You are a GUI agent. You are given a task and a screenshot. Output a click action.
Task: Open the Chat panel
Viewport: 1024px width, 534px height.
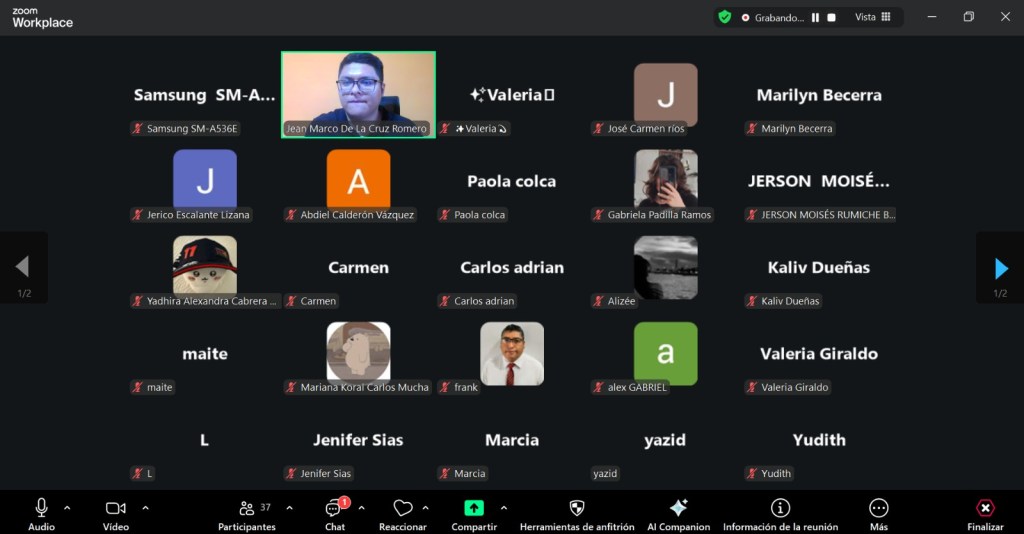coord(334,509)
